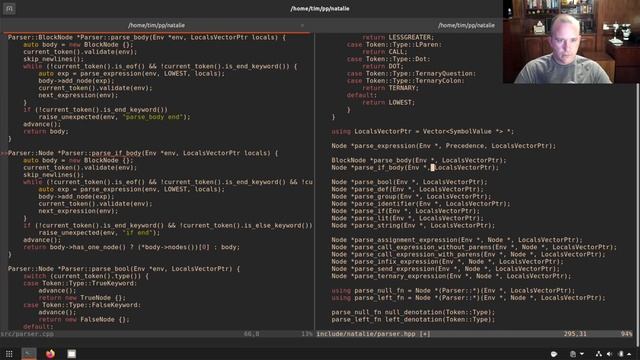This screenshot has height=360, width=640.
Task: Expand the clipboard indicator dropdown arrow
Action: pyautogui.click(x=582, y=354)
